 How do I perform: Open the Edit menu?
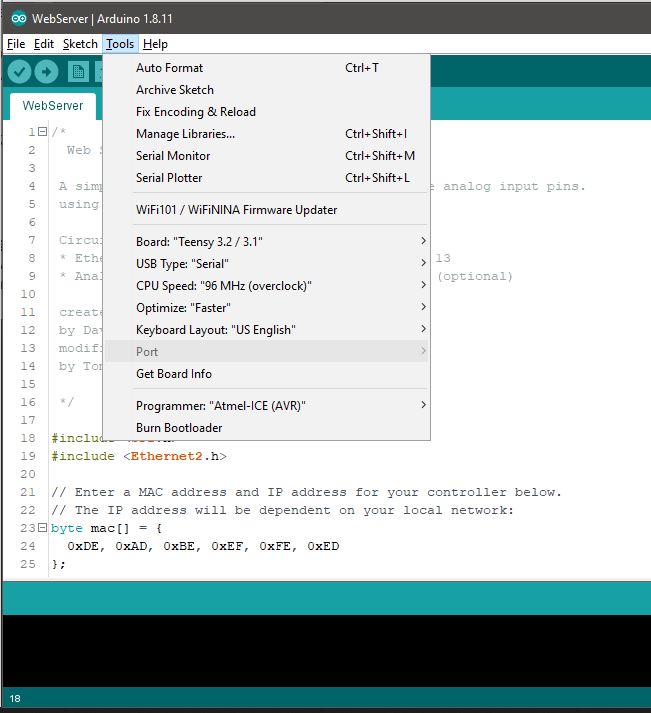click(44, 44)
